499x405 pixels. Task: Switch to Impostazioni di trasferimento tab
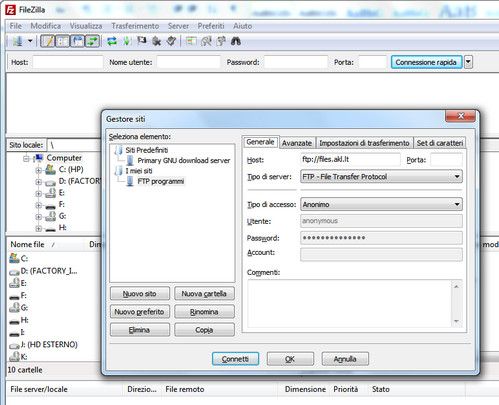[364, 143]
